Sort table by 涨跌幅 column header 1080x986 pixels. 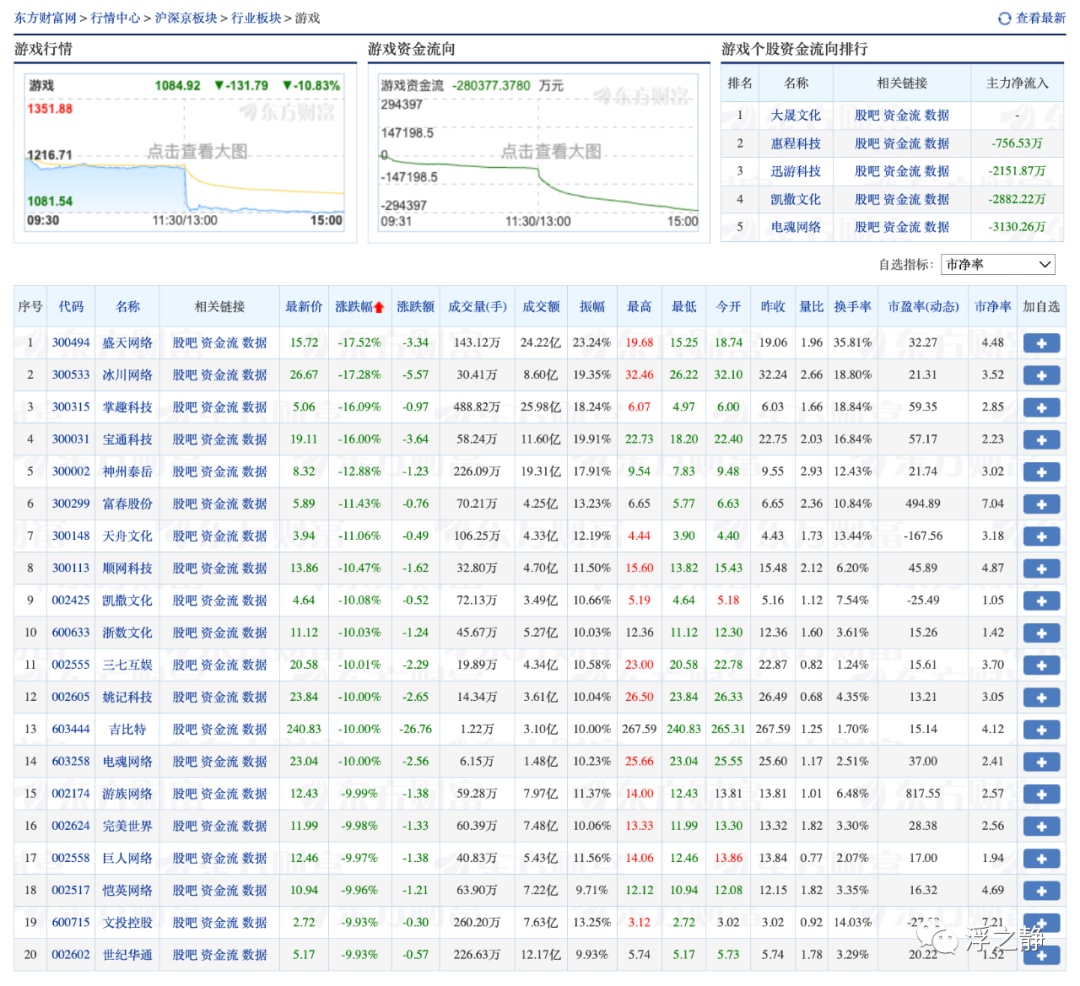point(359,307)
